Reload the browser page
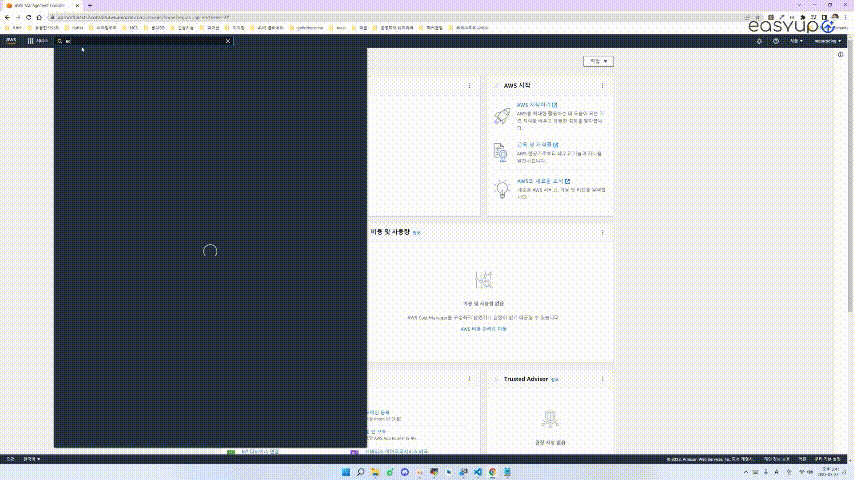 click(x=28, y=17)
